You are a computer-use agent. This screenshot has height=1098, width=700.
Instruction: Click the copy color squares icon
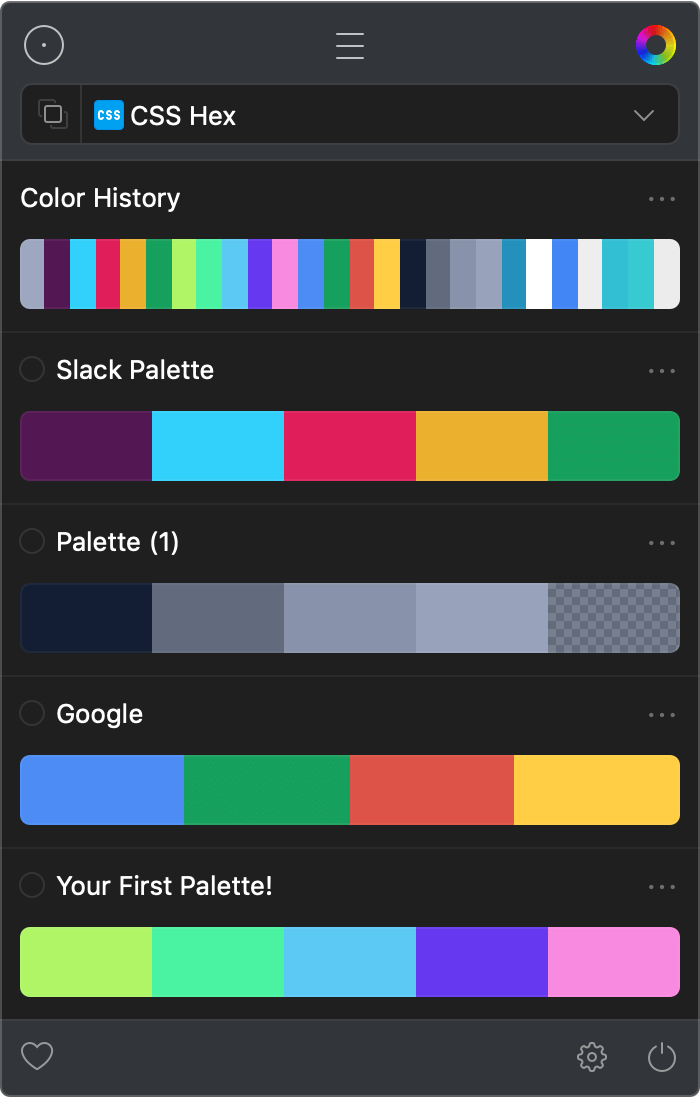[52, 115]
